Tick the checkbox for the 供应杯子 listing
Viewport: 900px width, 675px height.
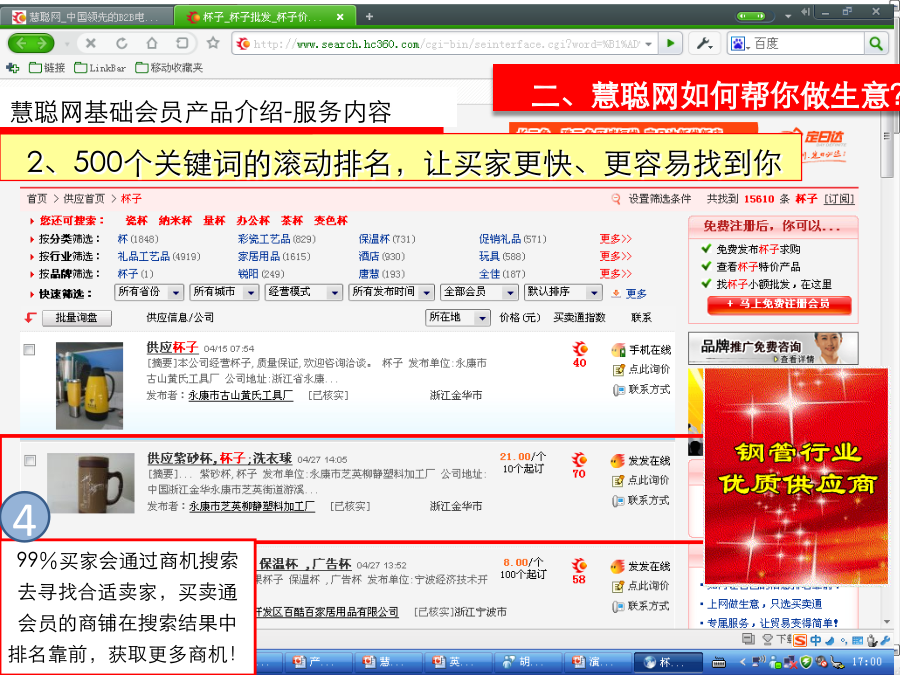pyautogui.click(x=29, y=350)
